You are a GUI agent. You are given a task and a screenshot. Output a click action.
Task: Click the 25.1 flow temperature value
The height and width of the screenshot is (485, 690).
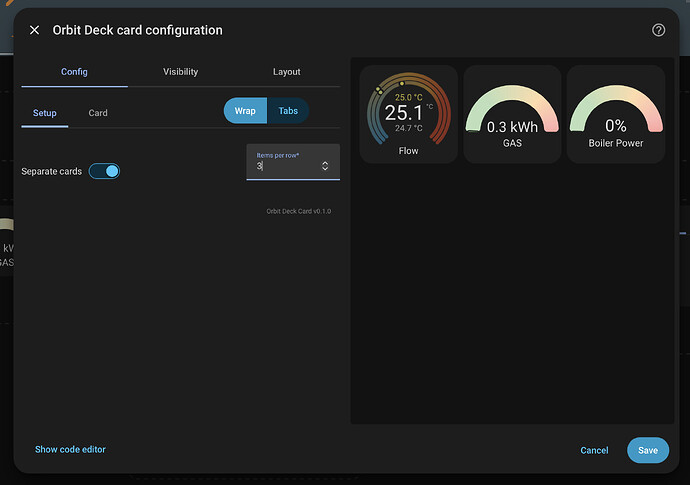(x=404, y=113)
